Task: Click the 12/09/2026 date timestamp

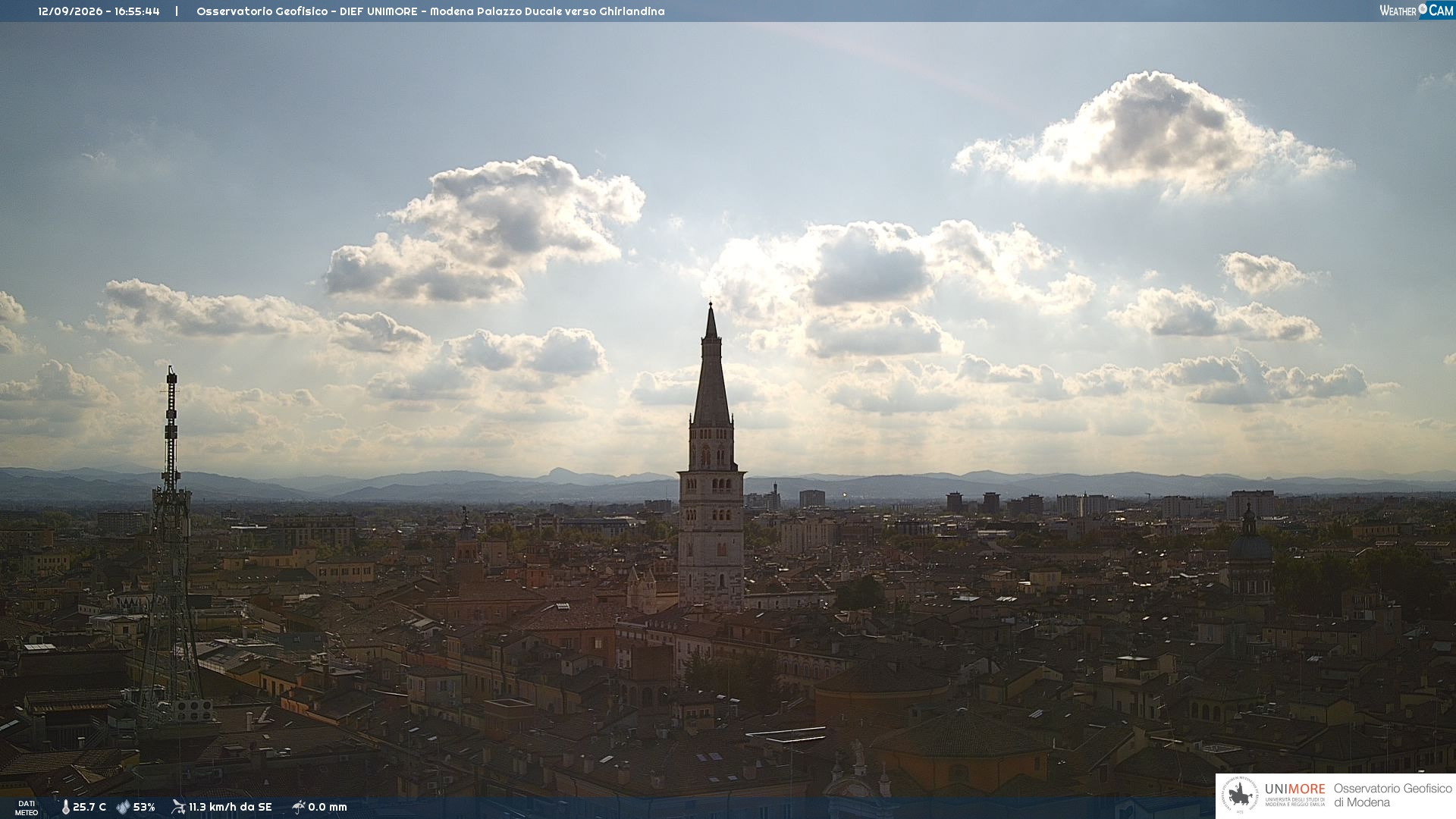Action: point(70,11)
